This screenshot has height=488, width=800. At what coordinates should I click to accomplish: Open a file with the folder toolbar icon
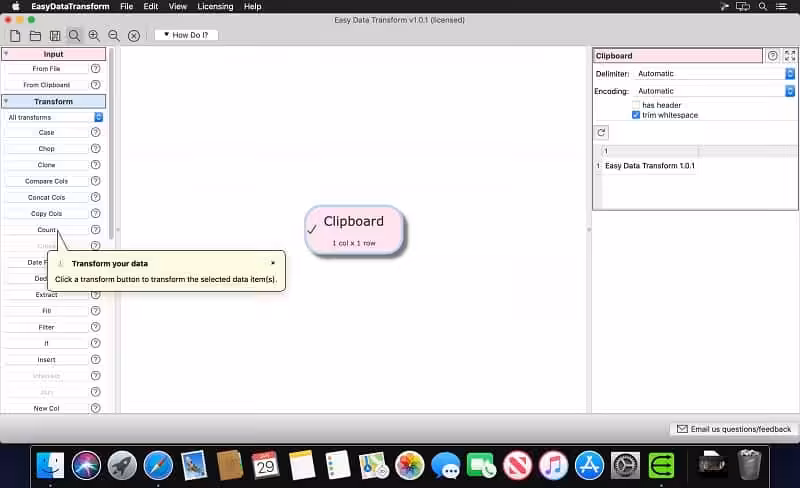point(35,35)
